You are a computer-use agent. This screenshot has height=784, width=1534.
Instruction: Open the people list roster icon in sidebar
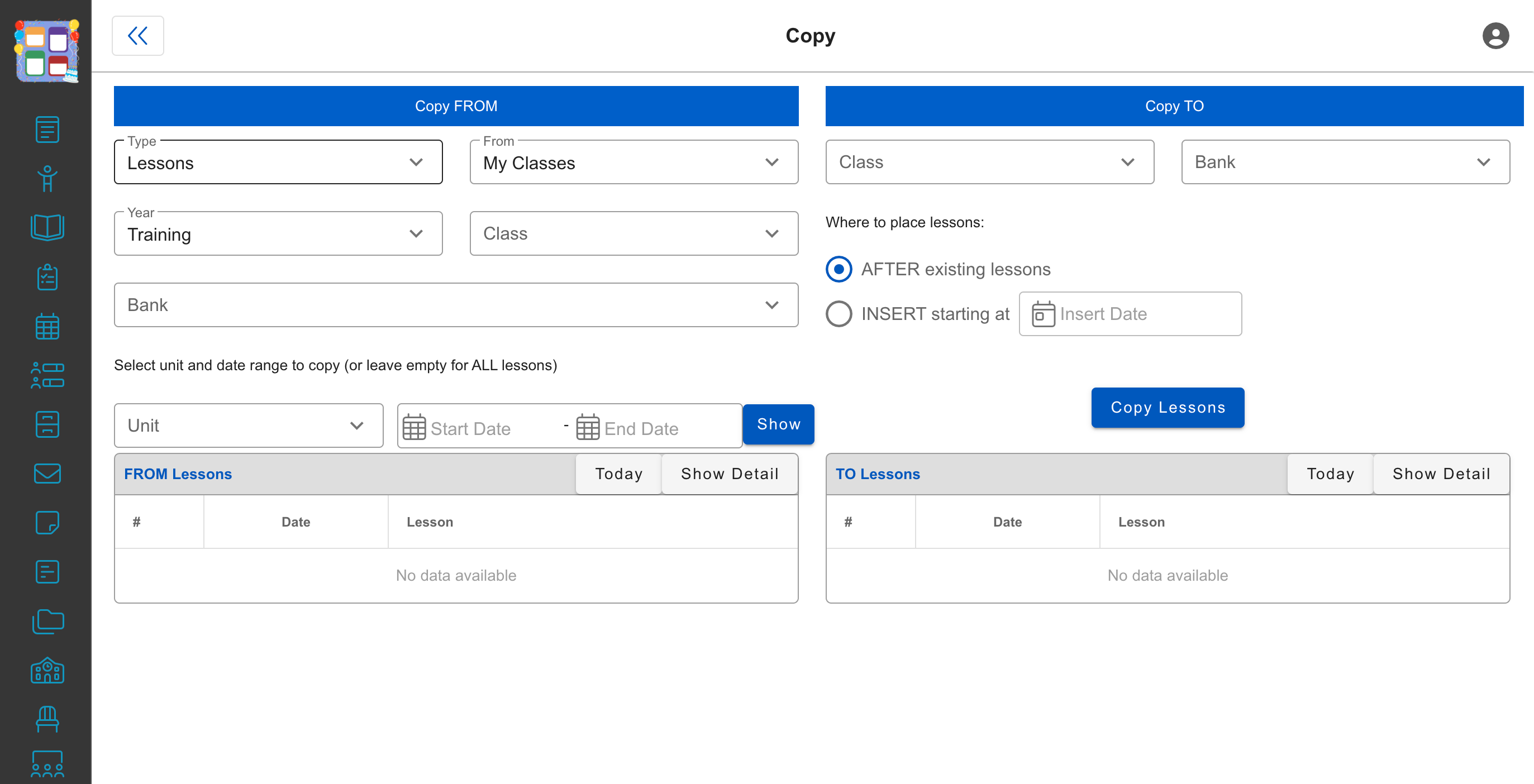(x=47, y=375)
